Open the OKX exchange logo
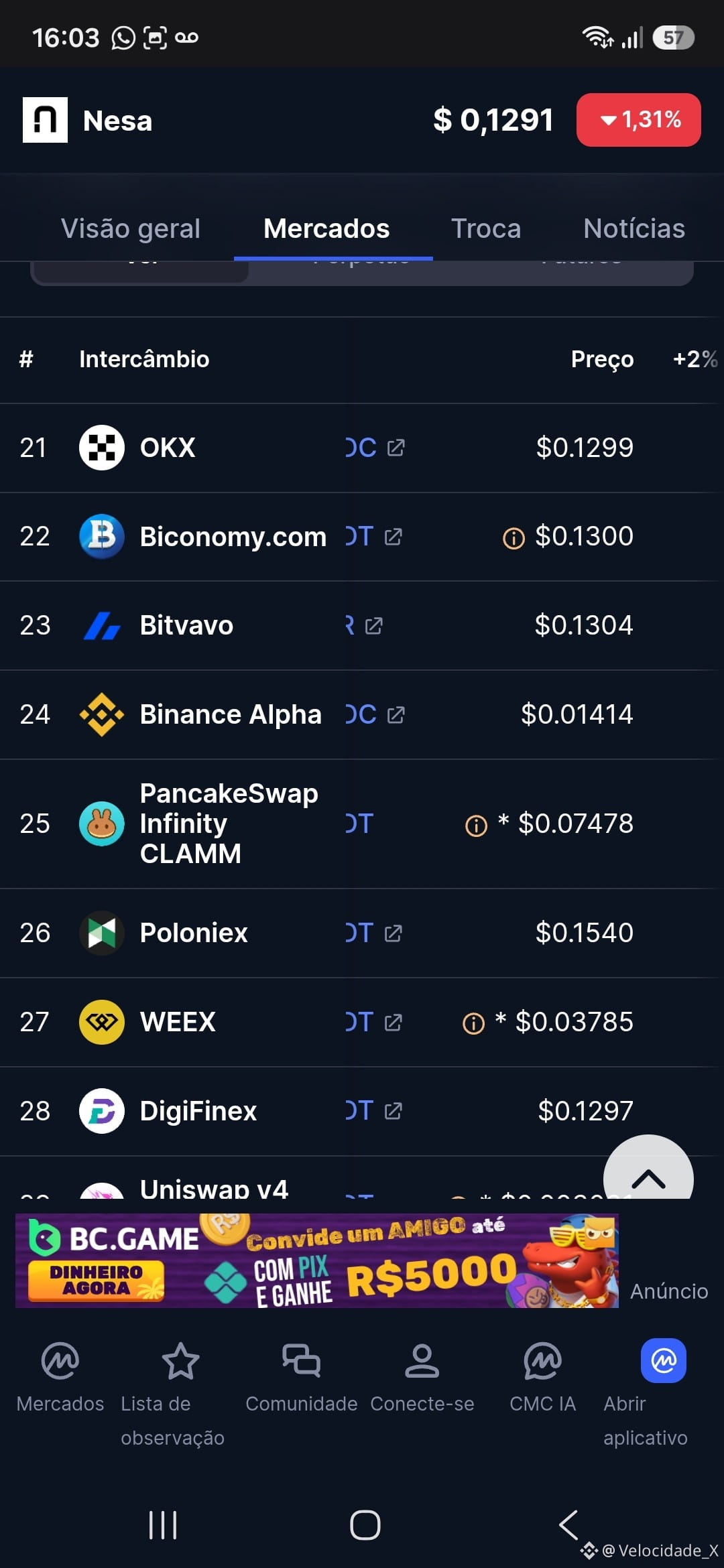The height and width of the screenshot is (1568, 724). click(x=102, y=448)
